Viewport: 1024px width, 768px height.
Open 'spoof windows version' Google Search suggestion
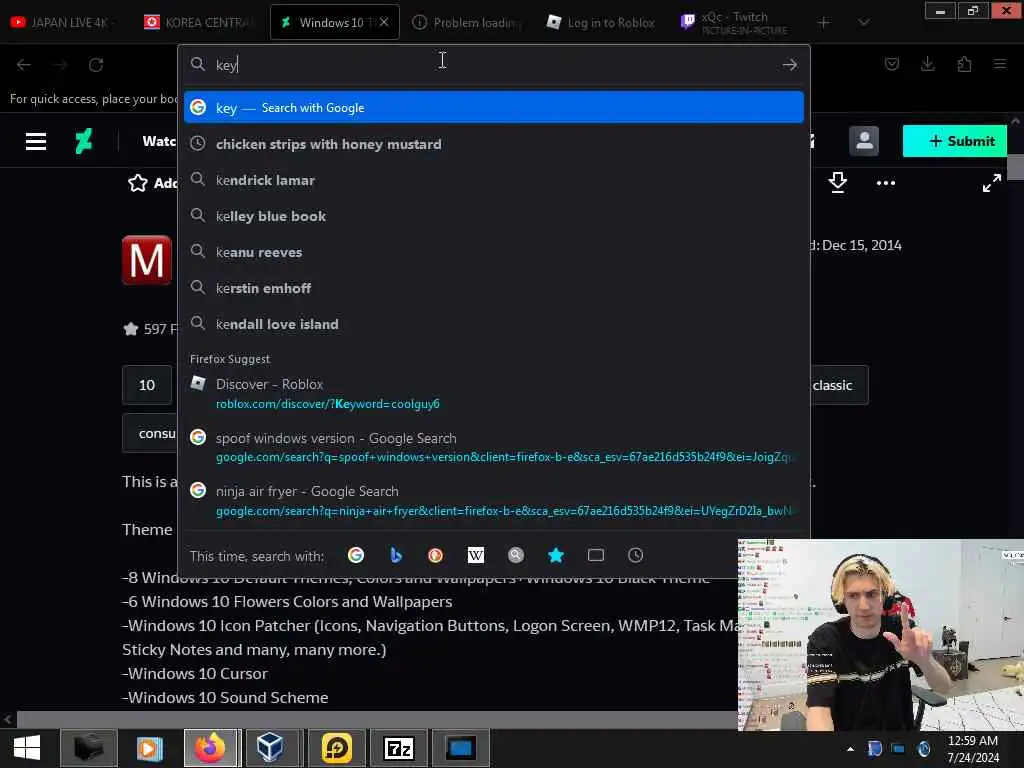494,447
